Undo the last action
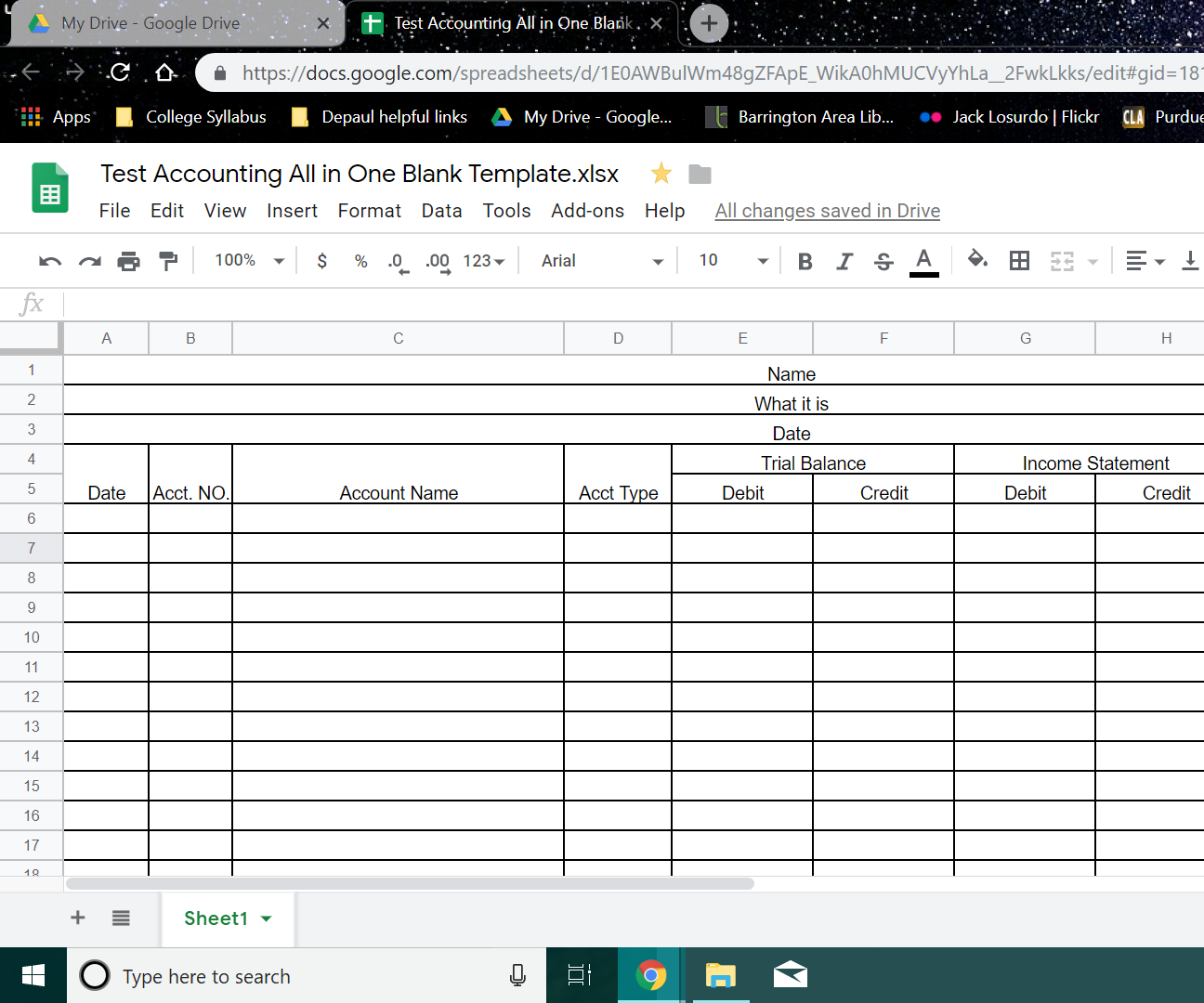 click(49, 260)
